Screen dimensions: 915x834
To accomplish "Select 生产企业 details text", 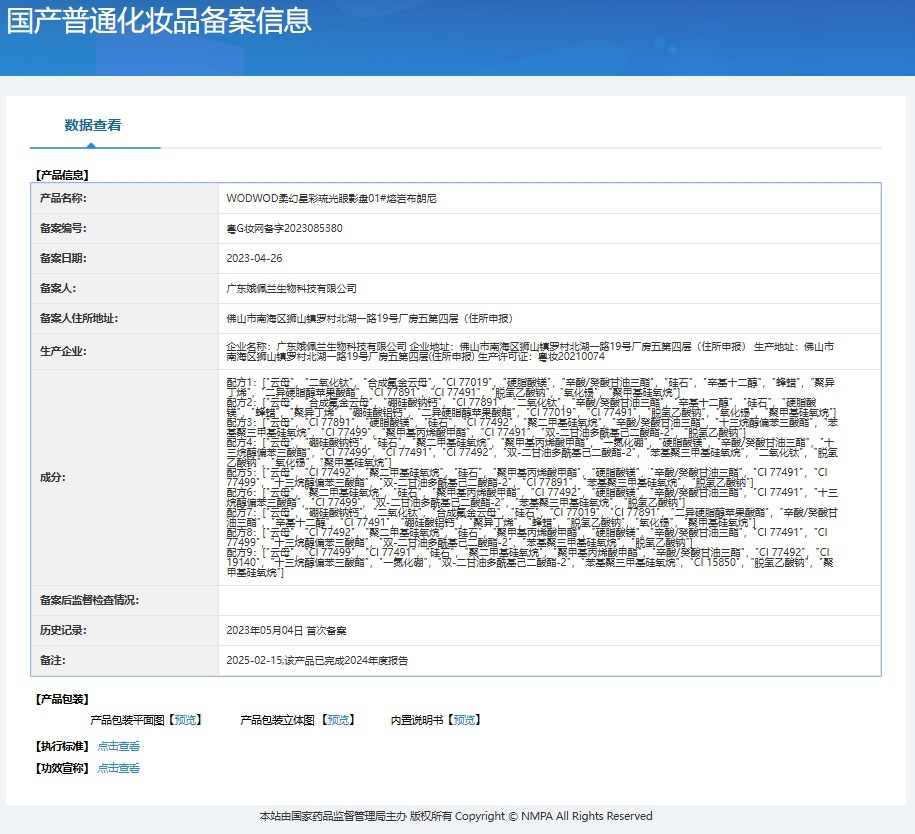I will pos(530,351).
